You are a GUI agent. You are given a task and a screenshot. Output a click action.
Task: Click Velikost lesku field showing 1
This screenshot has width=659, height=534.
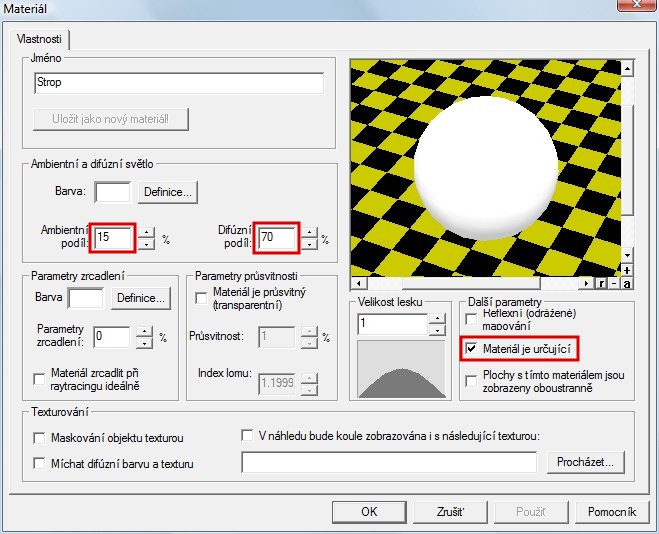coord(393,324)
